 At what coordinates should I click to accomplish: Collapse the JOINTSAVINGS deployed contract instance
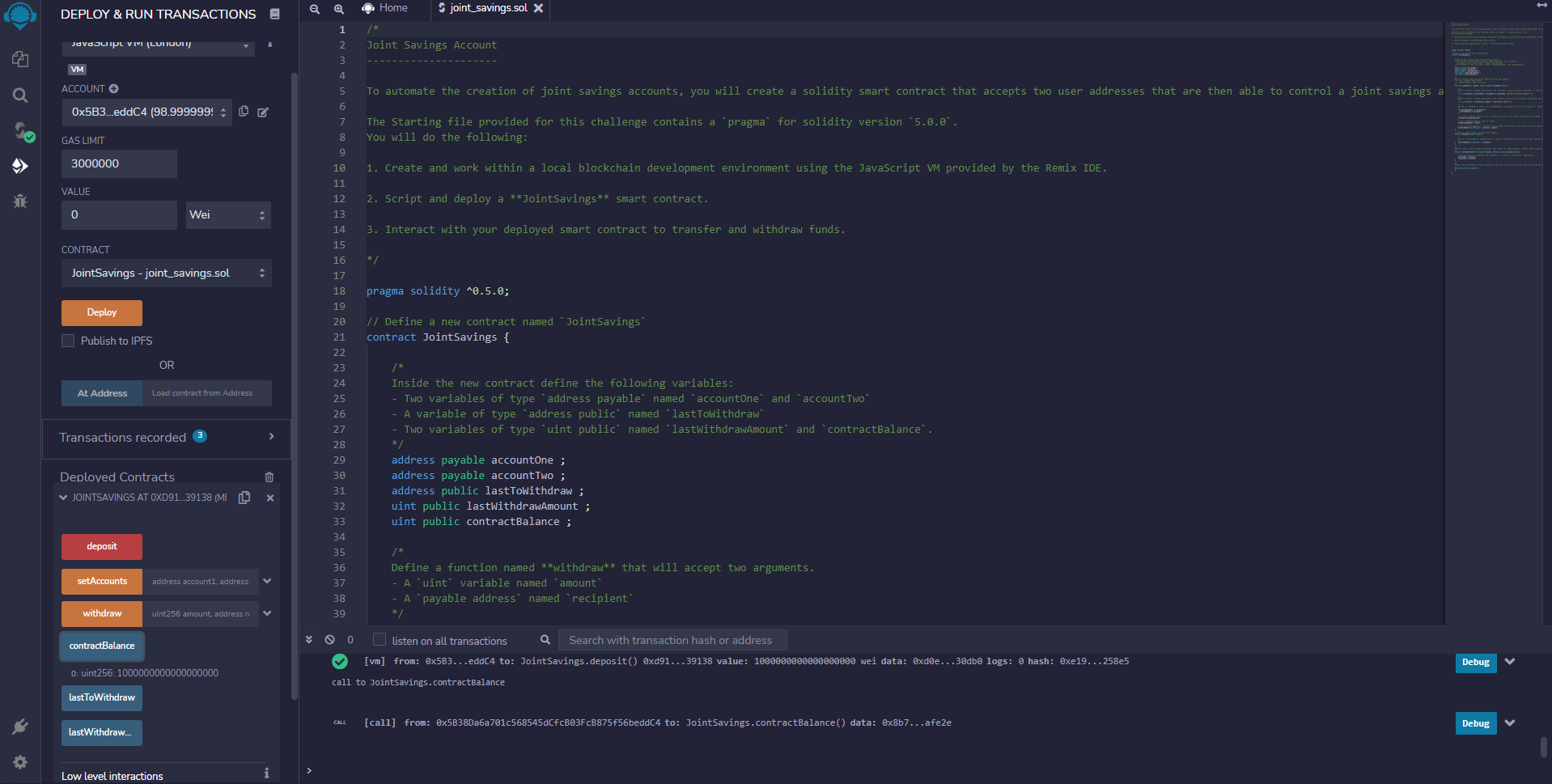[x=63, y=498]
